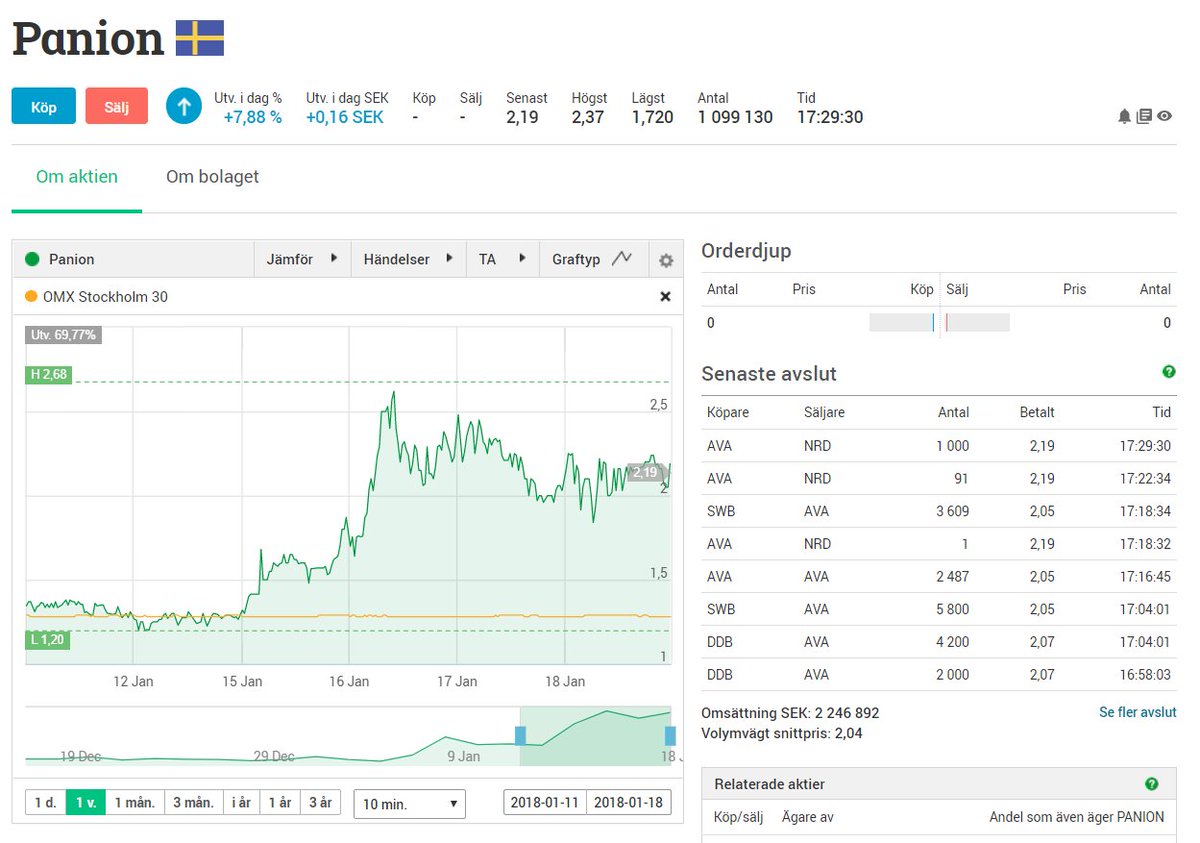
Task: Click end date field 2018-01-18
Action: coord(629,803)
